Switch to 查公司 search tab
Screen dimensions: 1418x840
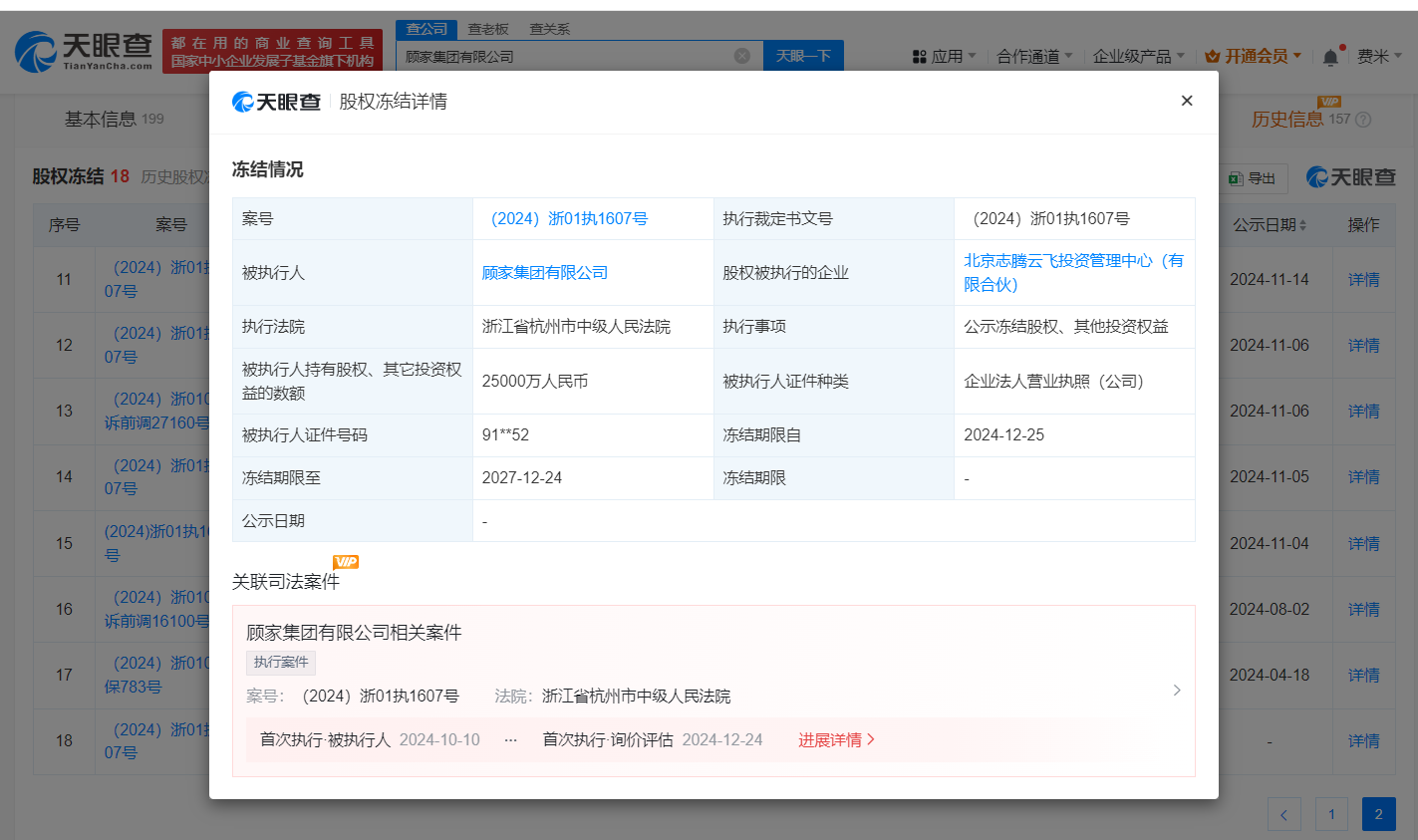pos(426,29)
